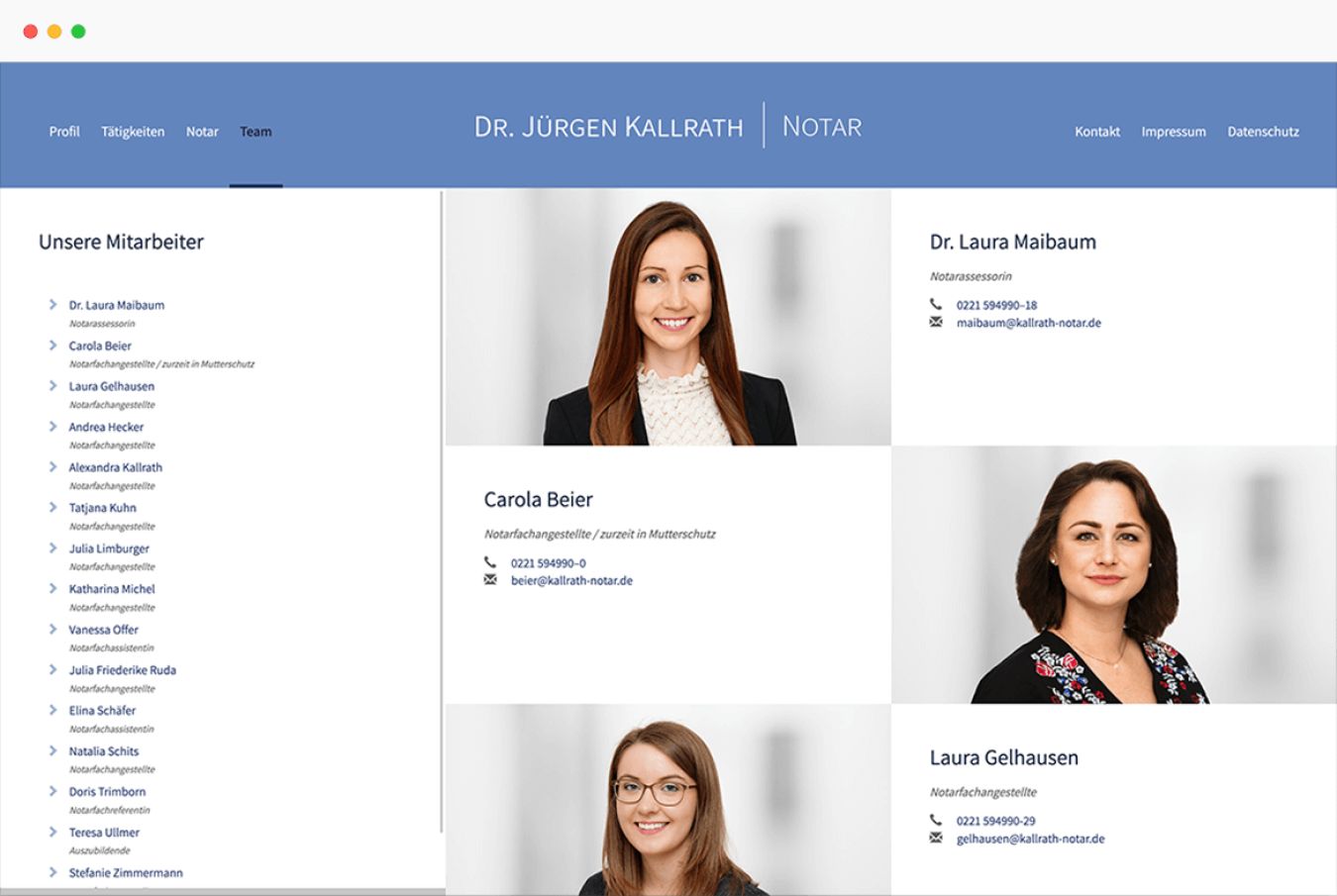1337x896 pixels.
Task: Click envelope icon beside gelhausen@kallrath-notar.de
Action: 936,839
